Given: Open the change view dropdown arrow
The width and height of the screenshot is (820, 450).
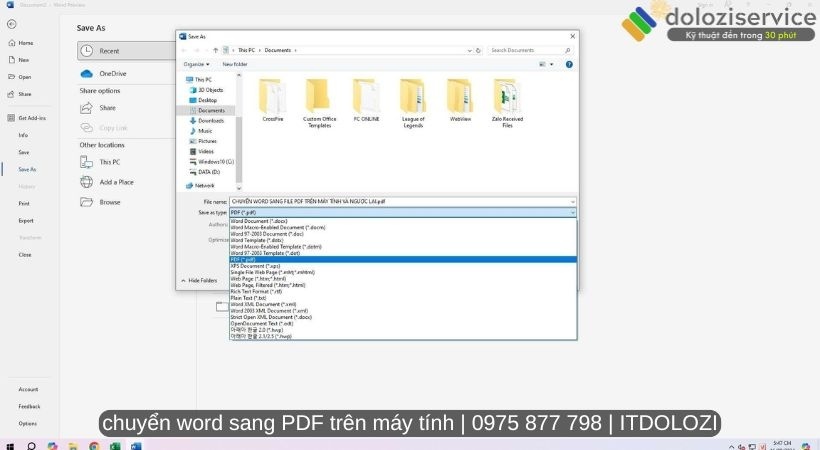Looking at the screenshot, I should (x=552, y=64).
